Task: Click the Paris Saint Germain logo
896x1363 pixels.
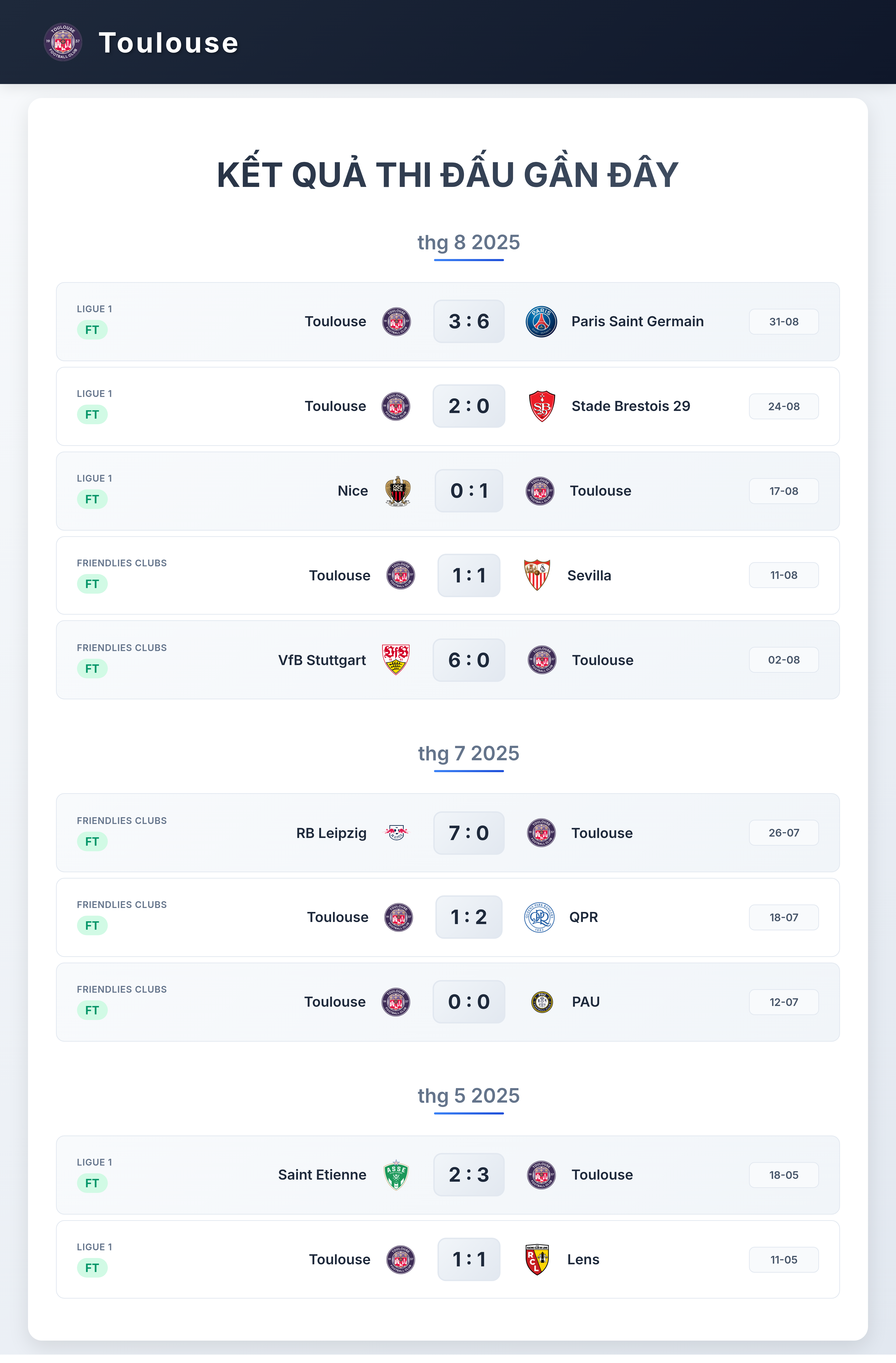Action: click(x=541, y=321)
